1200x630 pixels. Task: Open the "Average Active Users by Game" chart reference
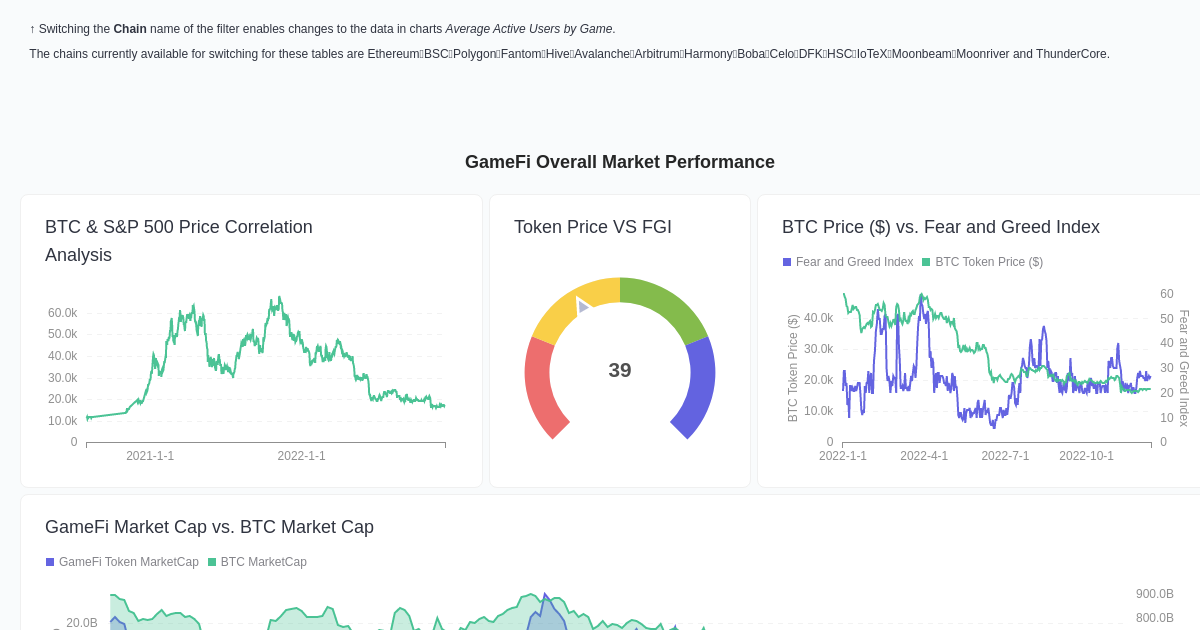(528, 29)
